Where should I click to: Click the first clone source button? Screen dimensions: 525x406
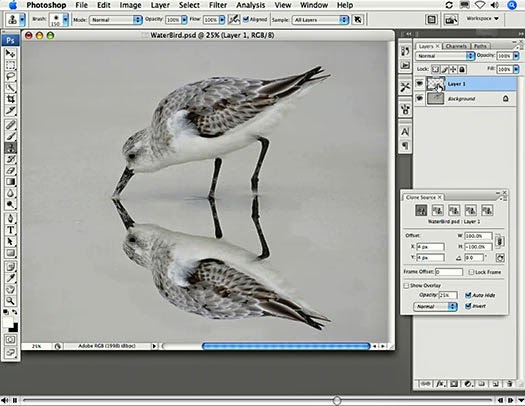[x=421, y=210]
